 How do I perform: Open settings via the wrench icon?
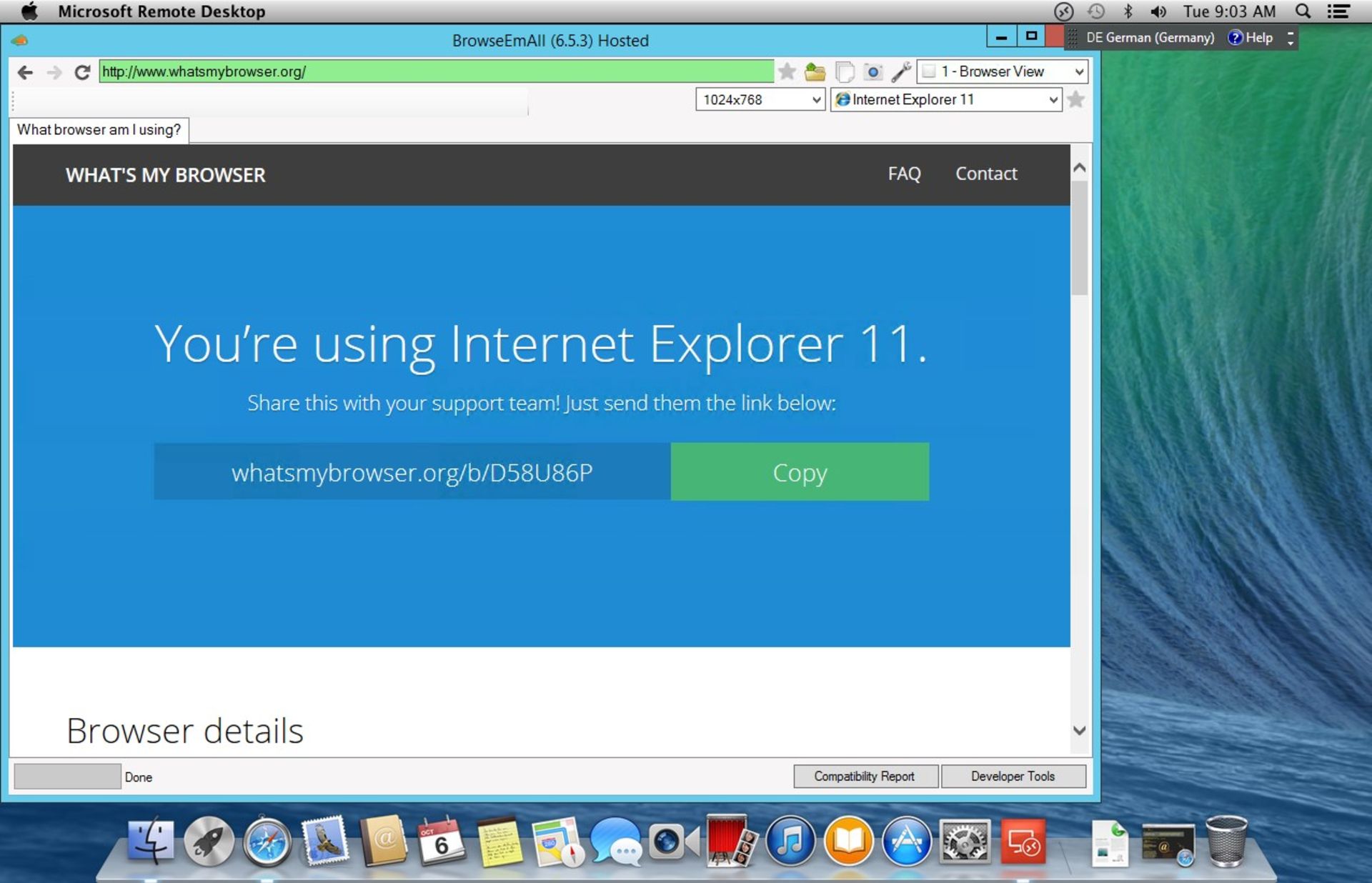coord(901,71)
